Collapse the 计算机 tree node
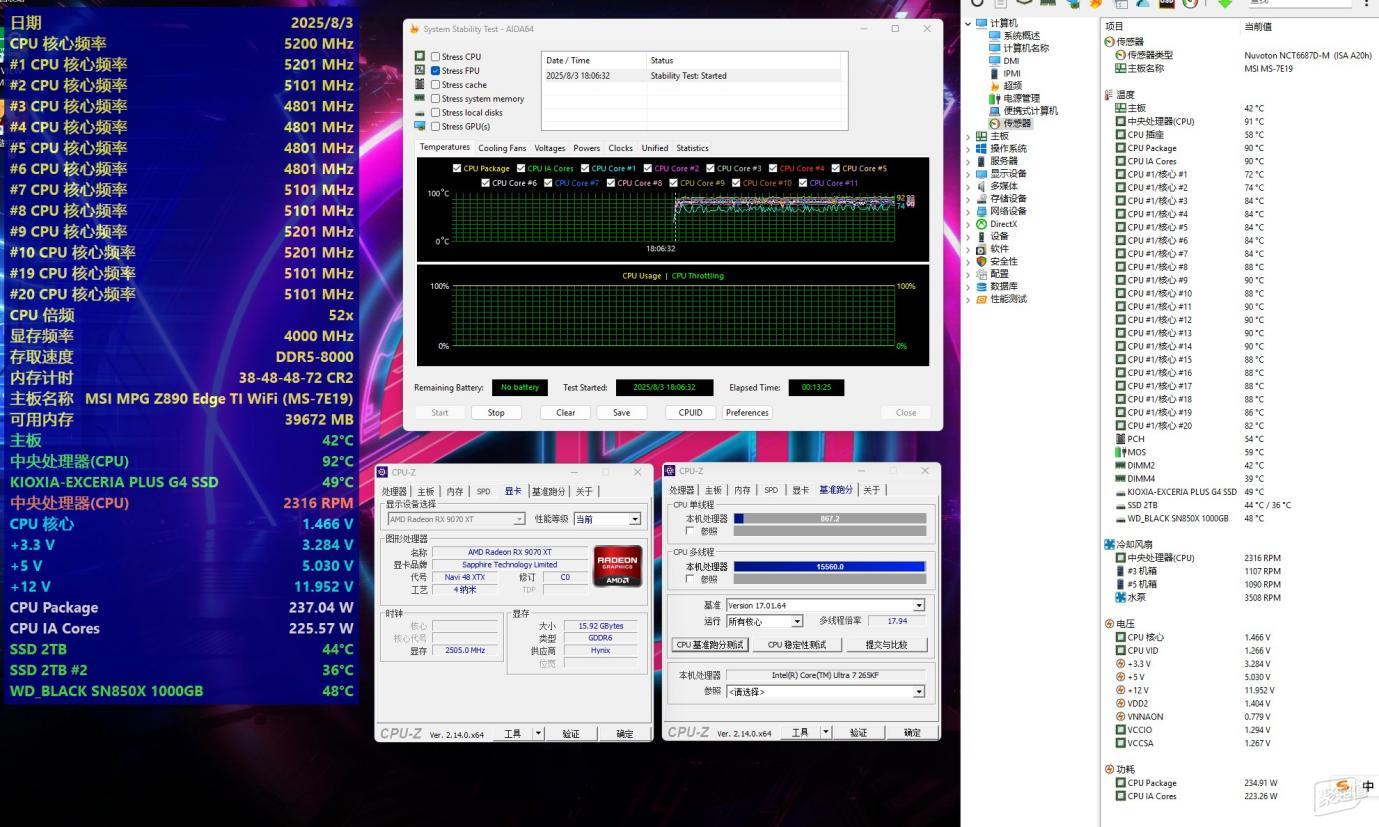Image resolution: width=1379 pixels, height=827 pixels. [x=968, y=23]
